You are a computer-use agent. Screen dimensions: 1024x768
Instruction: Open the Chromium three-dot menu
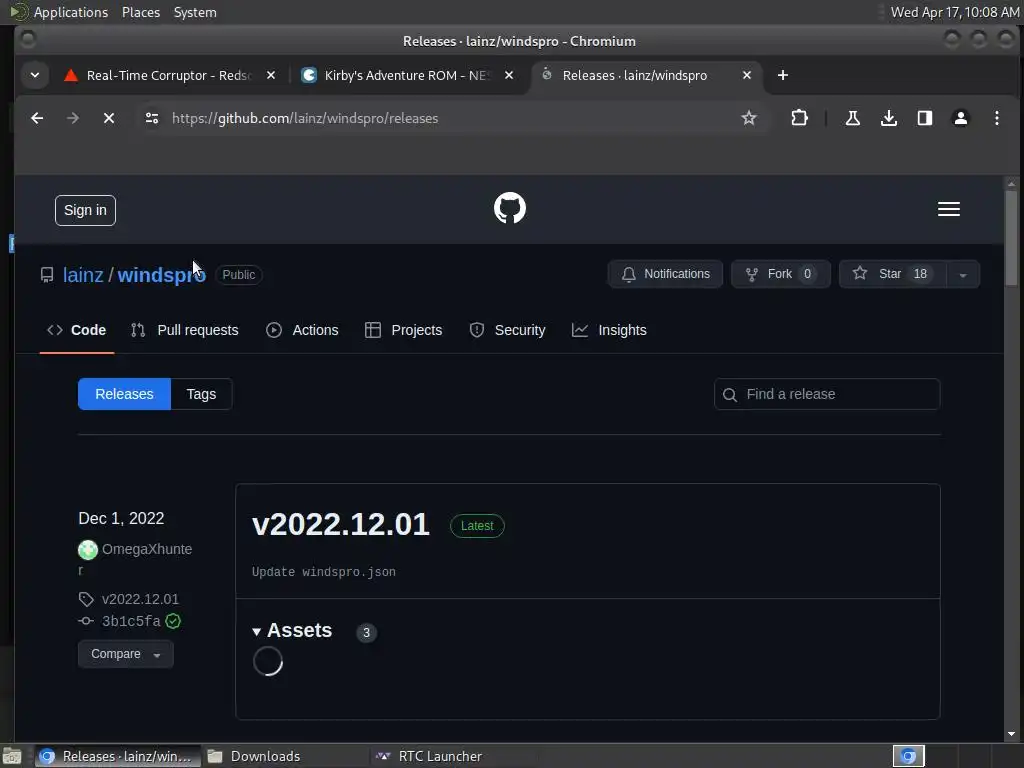[997, 118]
